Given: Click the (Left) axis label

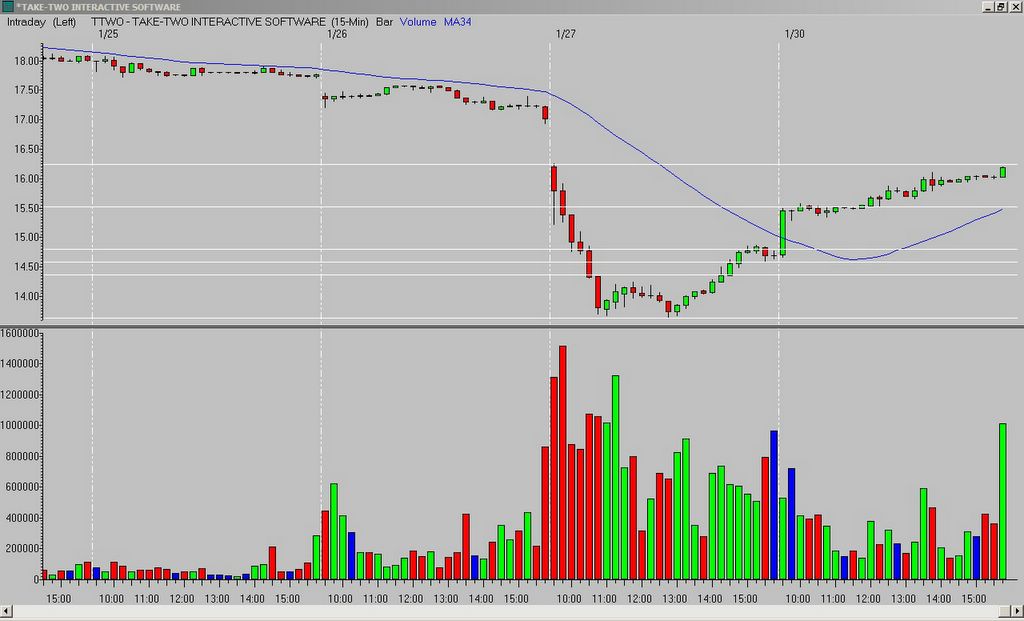Looking at the screenshot, I should pos(64,22).
